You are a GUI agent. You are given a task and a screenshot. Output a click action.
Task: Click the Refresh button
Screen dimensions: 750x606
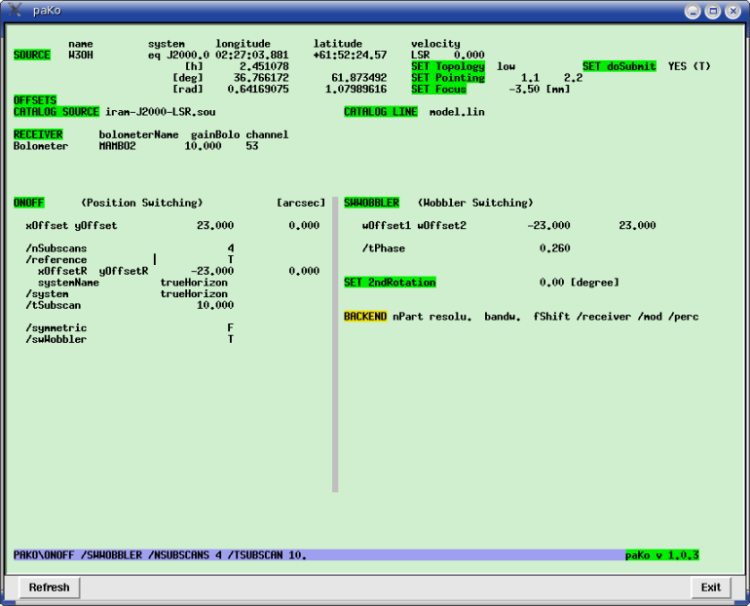pos(49,587)
